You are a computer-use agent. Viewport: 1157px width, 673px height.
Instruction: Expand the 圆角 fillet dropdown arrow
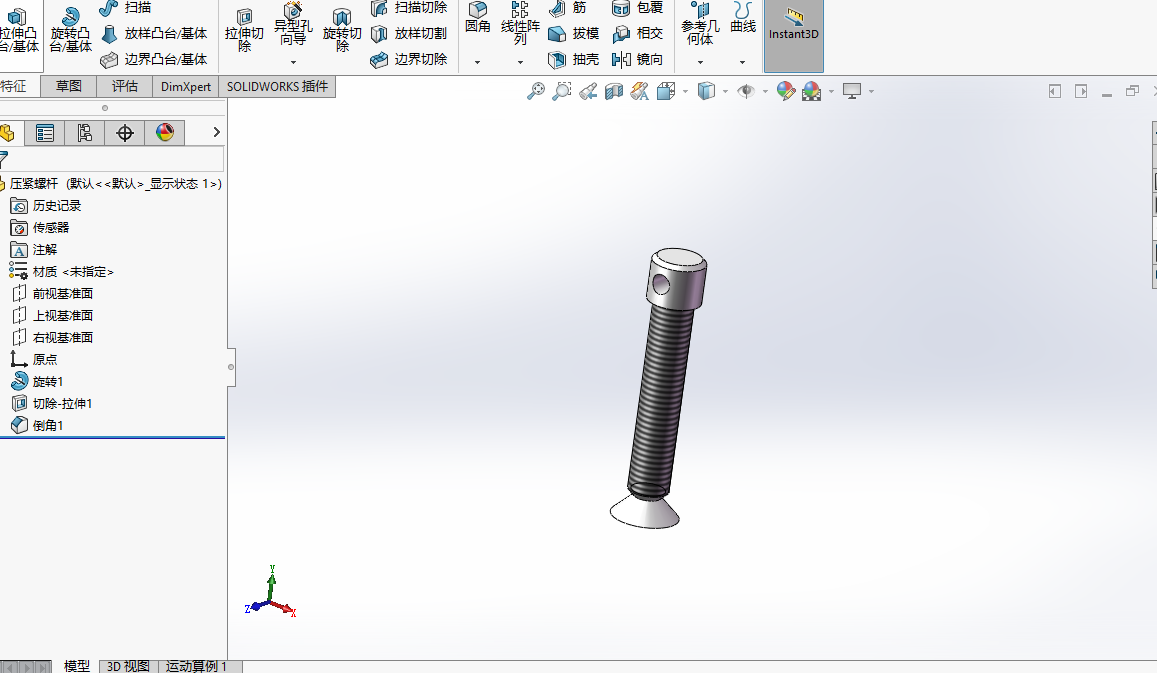(477, 63)
